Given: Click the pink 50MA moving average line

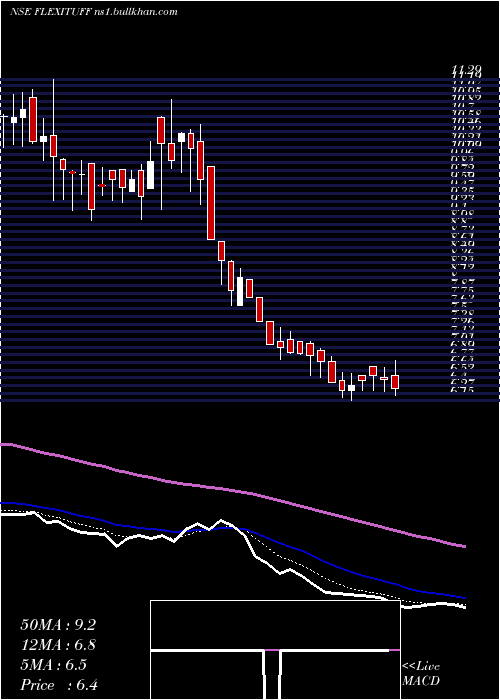Looking at the screenshot, I should click(x=232, y=490).
